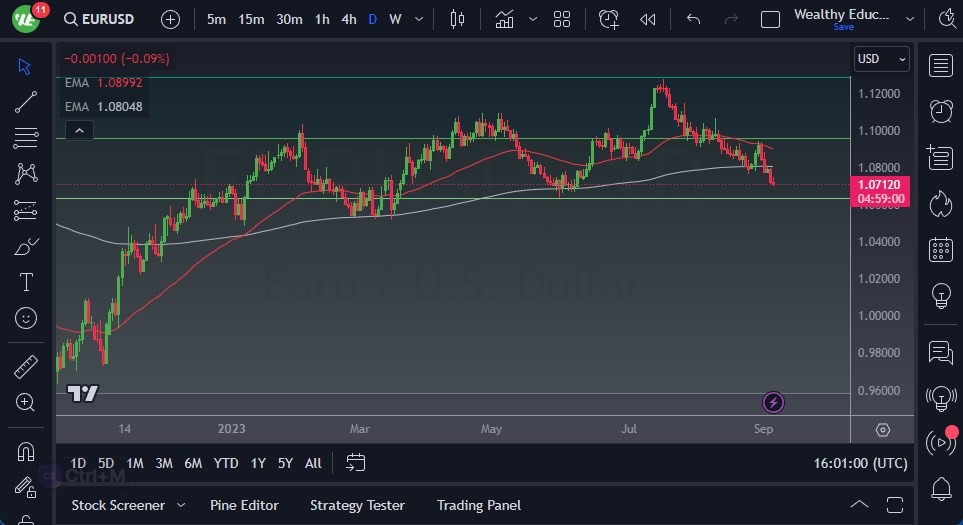The width and height of the screenshot is (963, 525).
Task: Select the 6M date range button
Action: click(x=193, y=463)
